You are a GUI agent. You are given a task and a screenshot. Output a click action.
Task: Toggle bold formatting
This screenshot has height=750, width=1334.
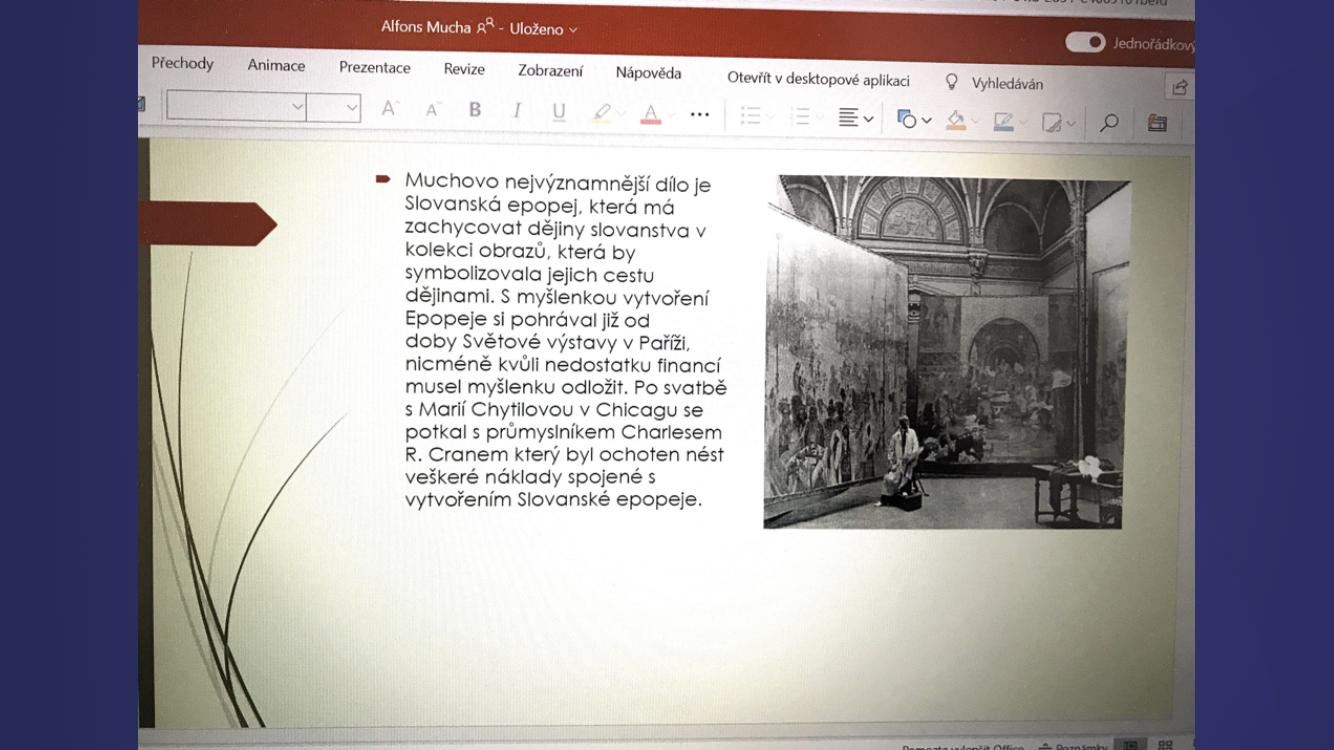coord(475,110)
